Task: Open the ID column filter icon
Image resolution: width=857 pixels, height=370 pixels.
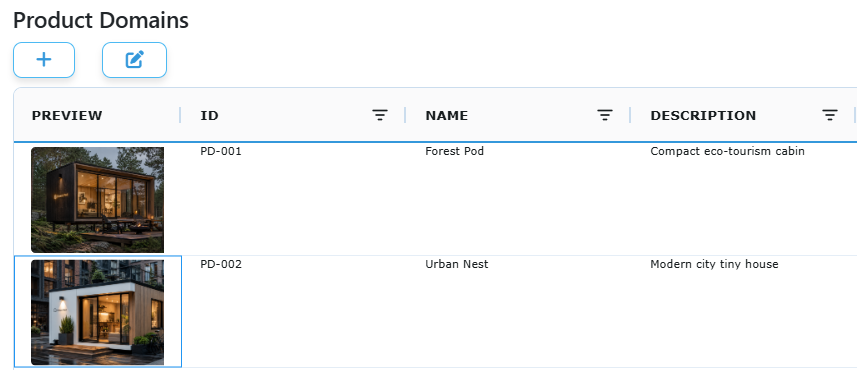Action: click(380, 115)
